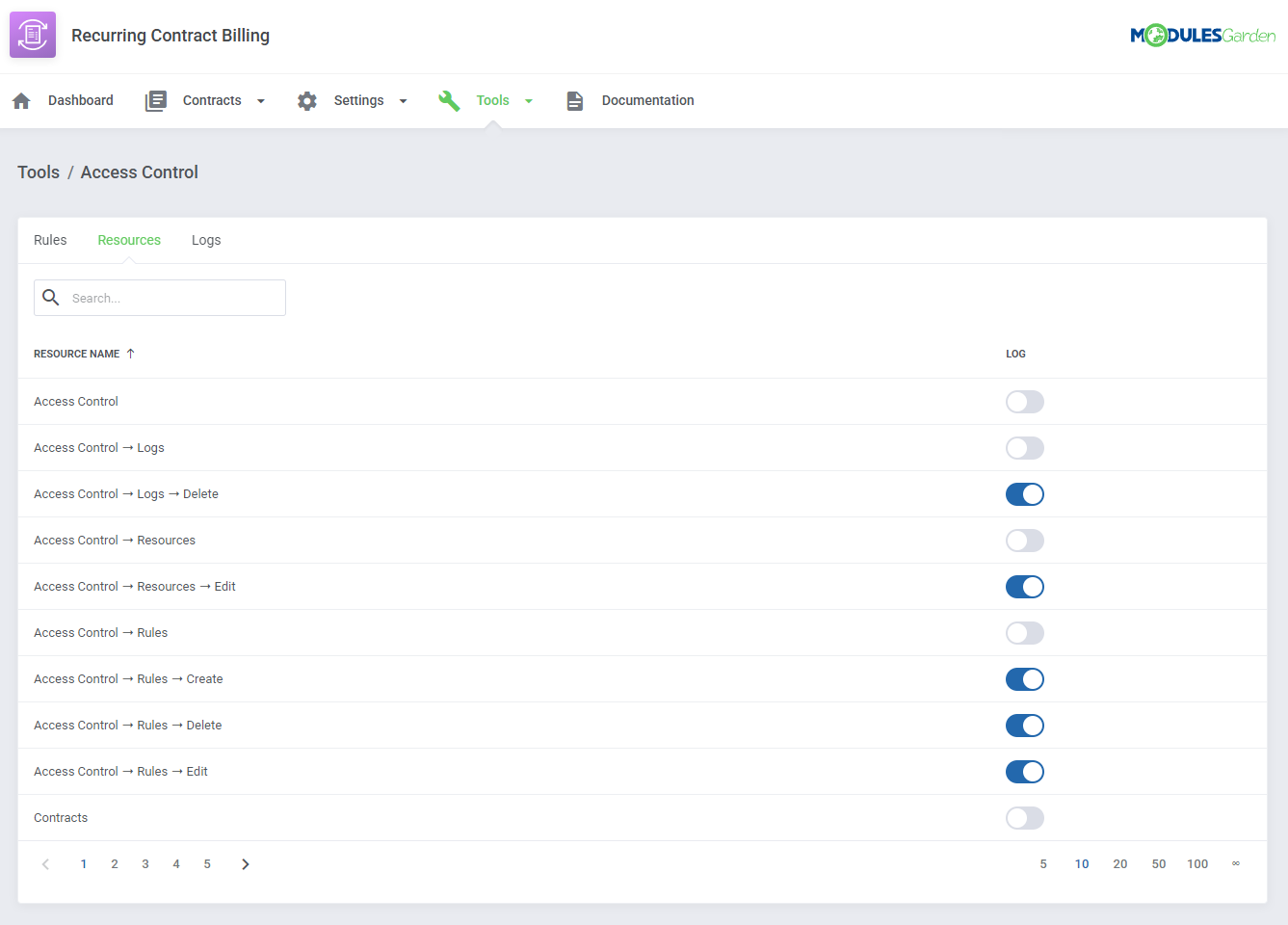The image size is (1288, 925).
Task: Click the 'Access Control → Rules → Delete' row name
Action: pos(128,726)
